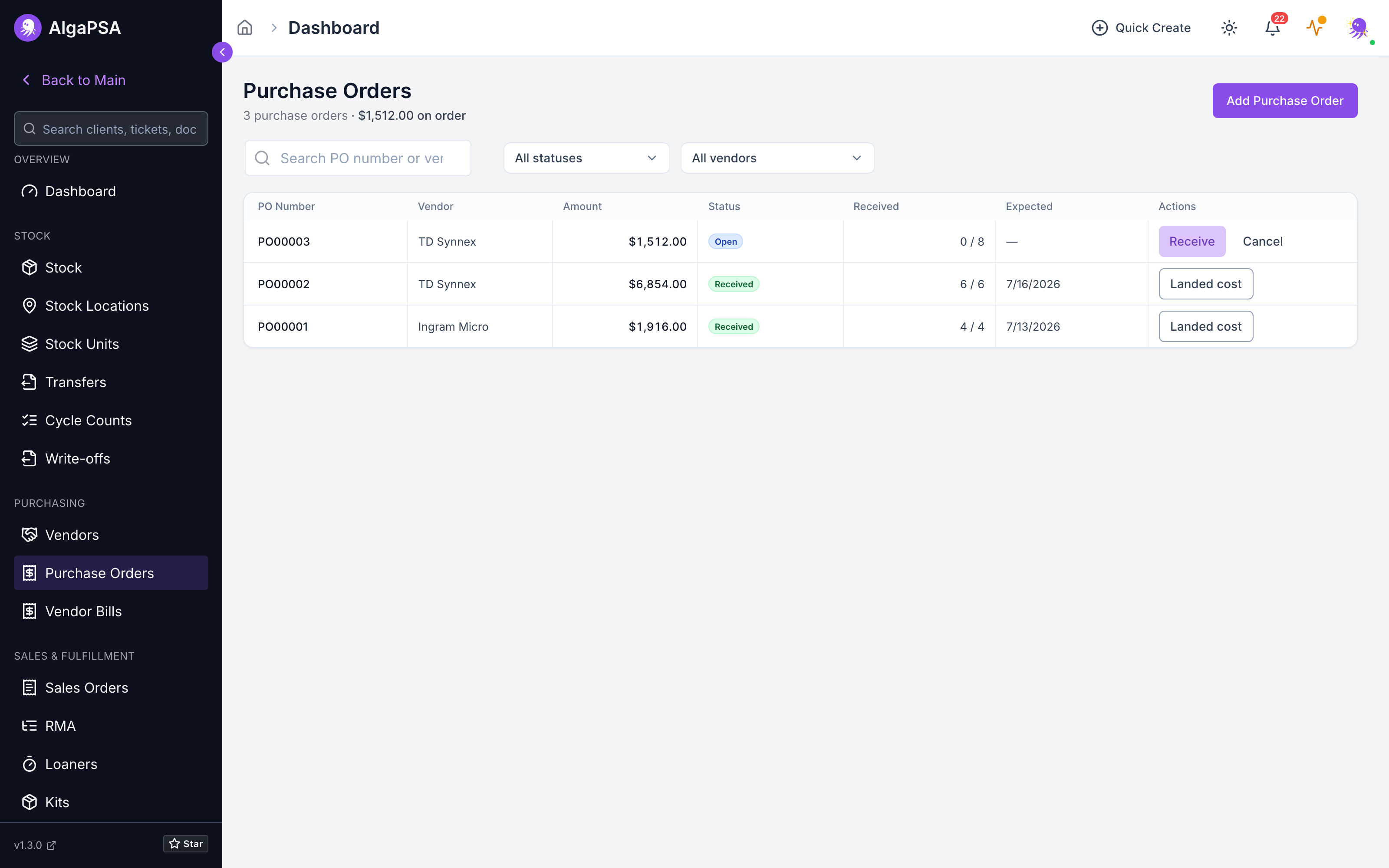Click the PO00003 number cell
Viewport: 1389px width, 868px height.
[x=326, y=241]
